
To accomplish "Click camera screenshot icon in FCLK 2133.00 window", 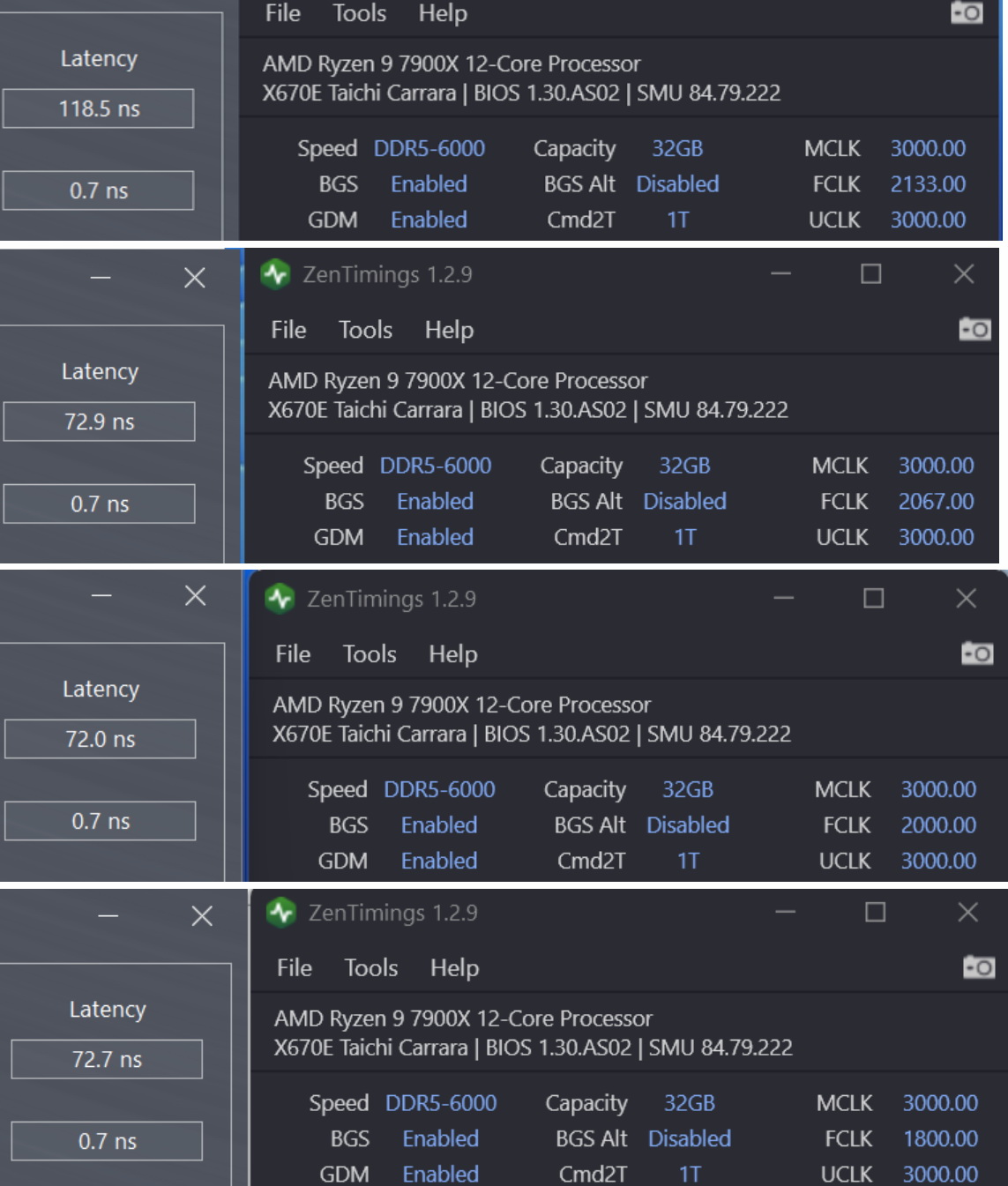I will (967, 13).
